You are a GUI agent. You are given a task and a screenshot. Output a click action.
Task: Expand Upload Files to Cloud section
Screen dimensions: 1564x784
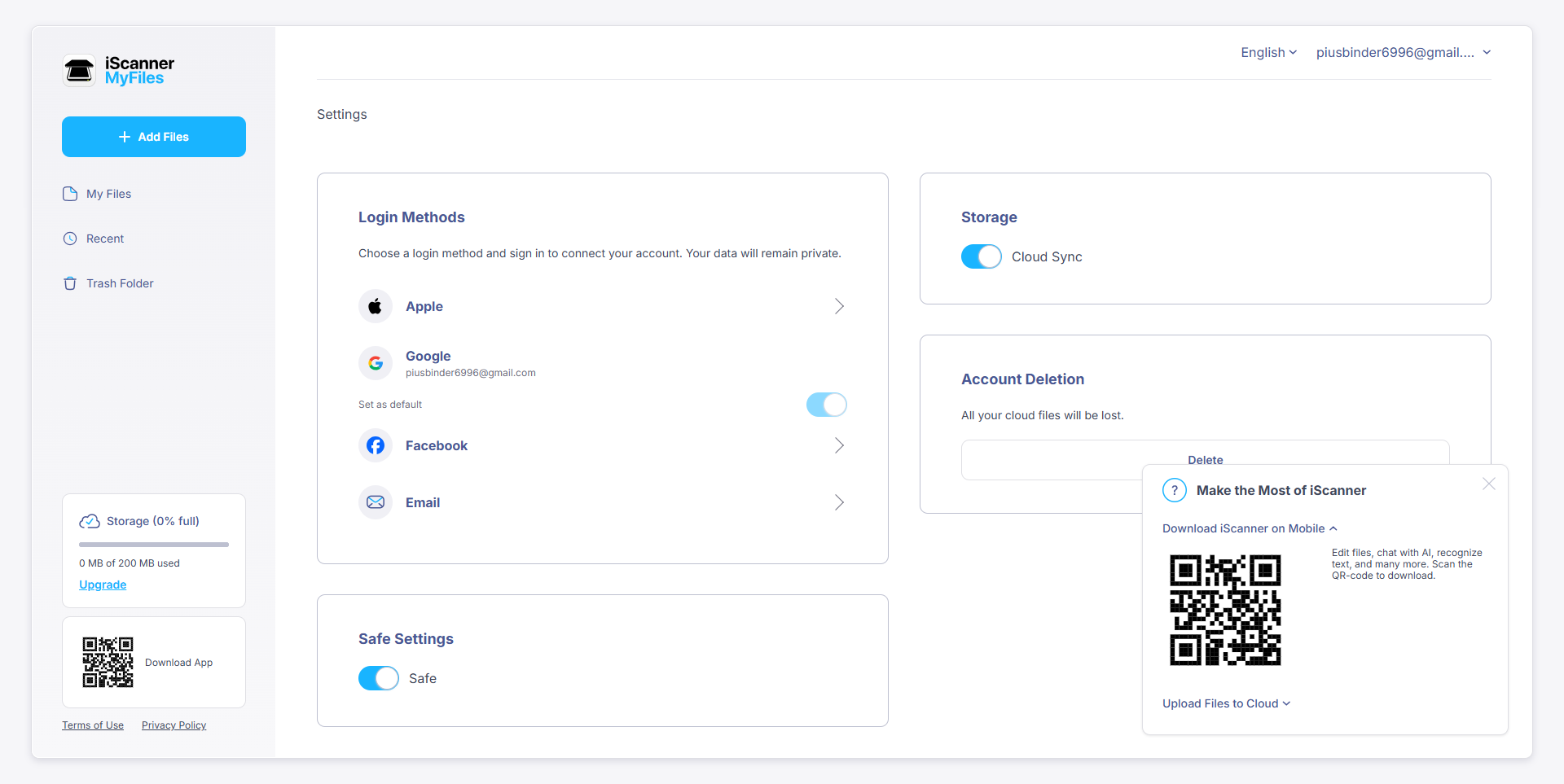[x=1226, y=703]
